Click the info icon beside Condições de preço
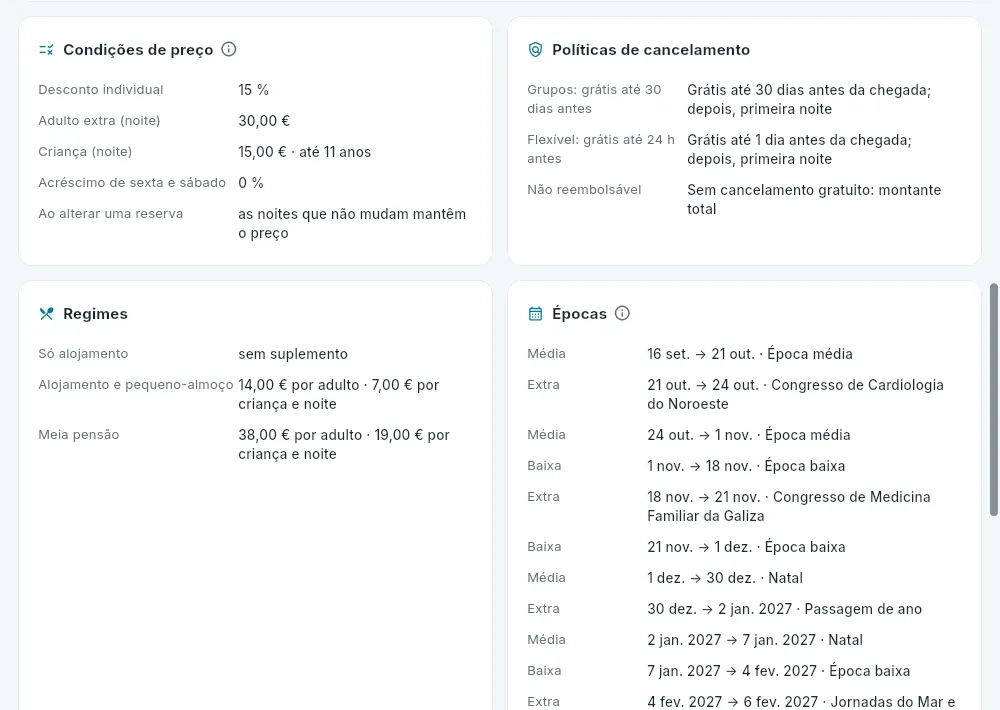1000x710 pixels. [x=228, y=49]
